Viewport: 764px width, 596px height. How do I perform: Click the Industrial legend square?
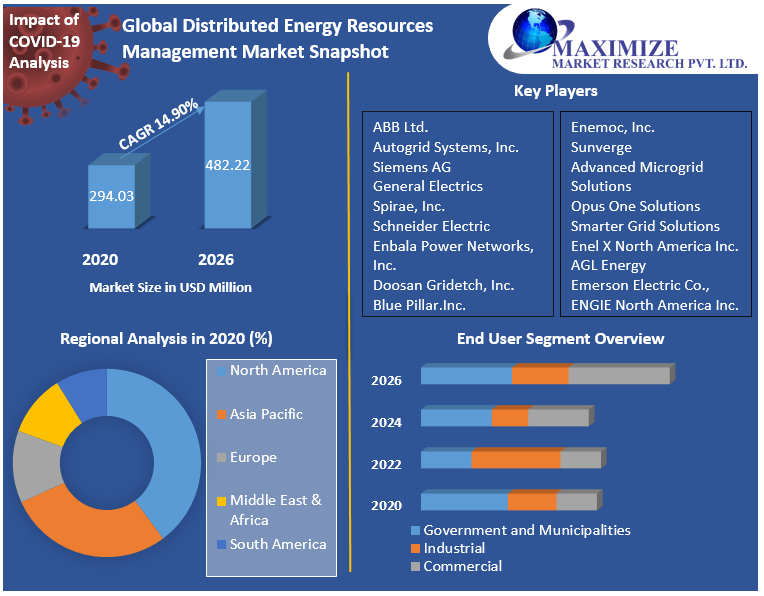click(415, 549)
